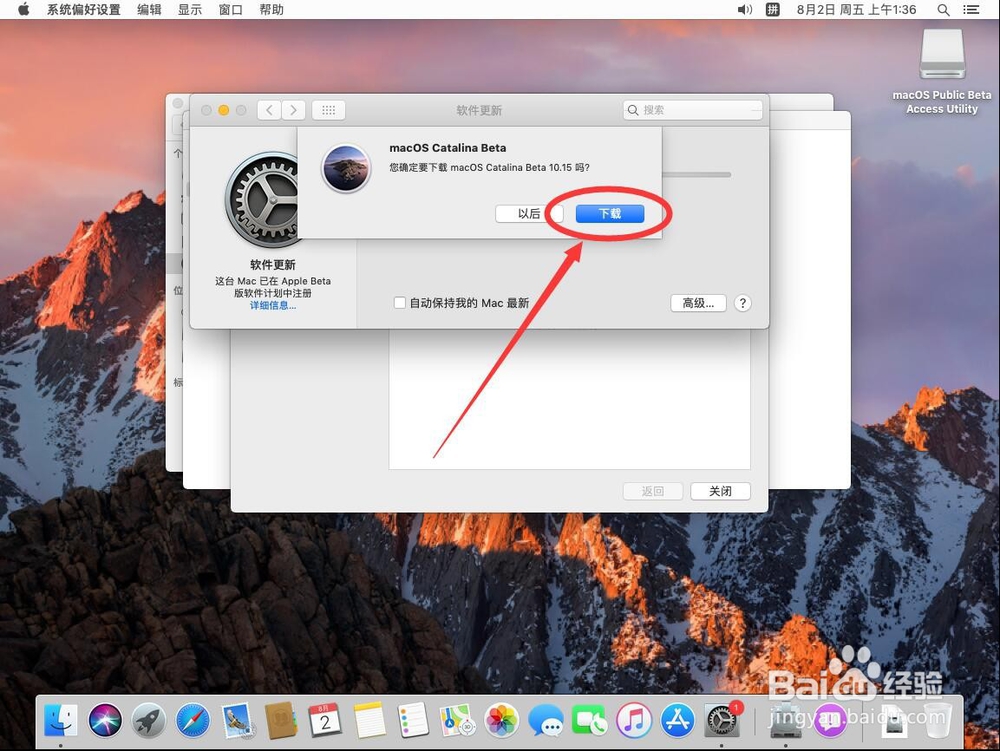The image size is (1000, 751).
Task: Show all preferences grid button
Action: (328, 110)
